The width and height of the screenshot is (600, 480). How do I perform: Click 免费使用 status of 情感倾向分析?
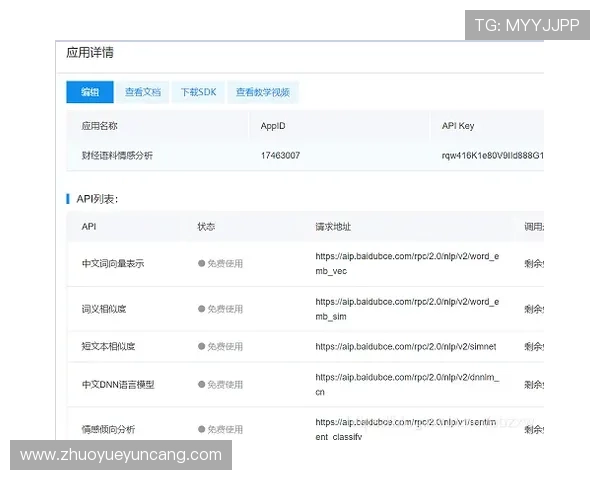220,429
